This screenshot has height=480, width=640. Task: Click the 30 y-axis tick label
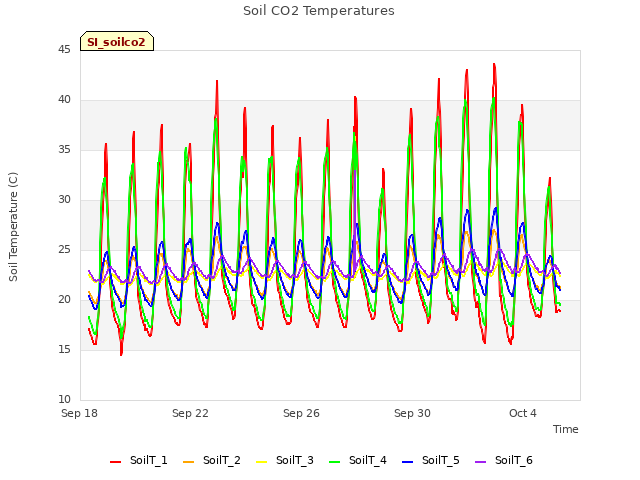(x=64, y=200)
